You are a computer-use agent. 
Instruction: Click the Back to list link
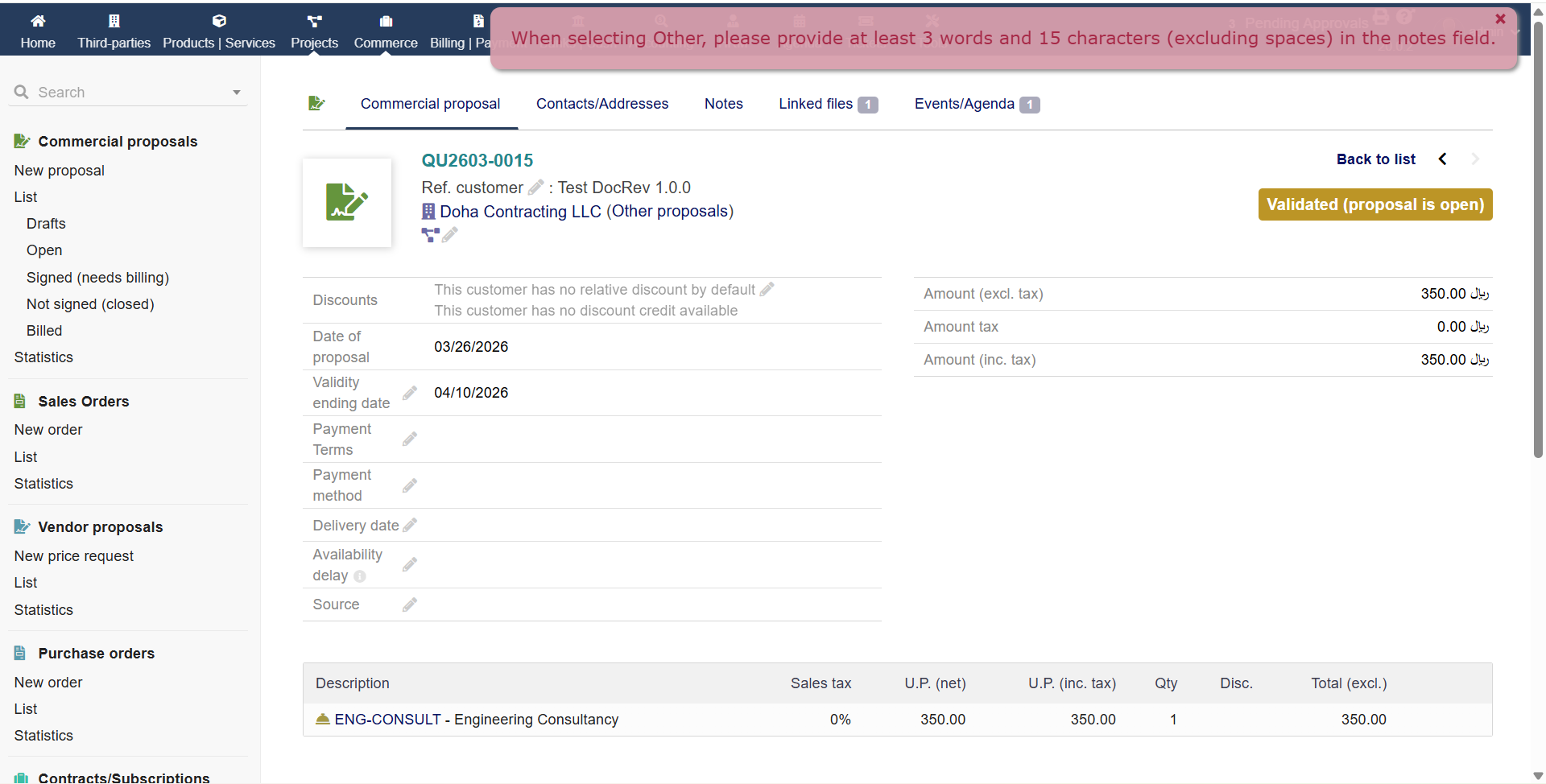click(1376, 159)
